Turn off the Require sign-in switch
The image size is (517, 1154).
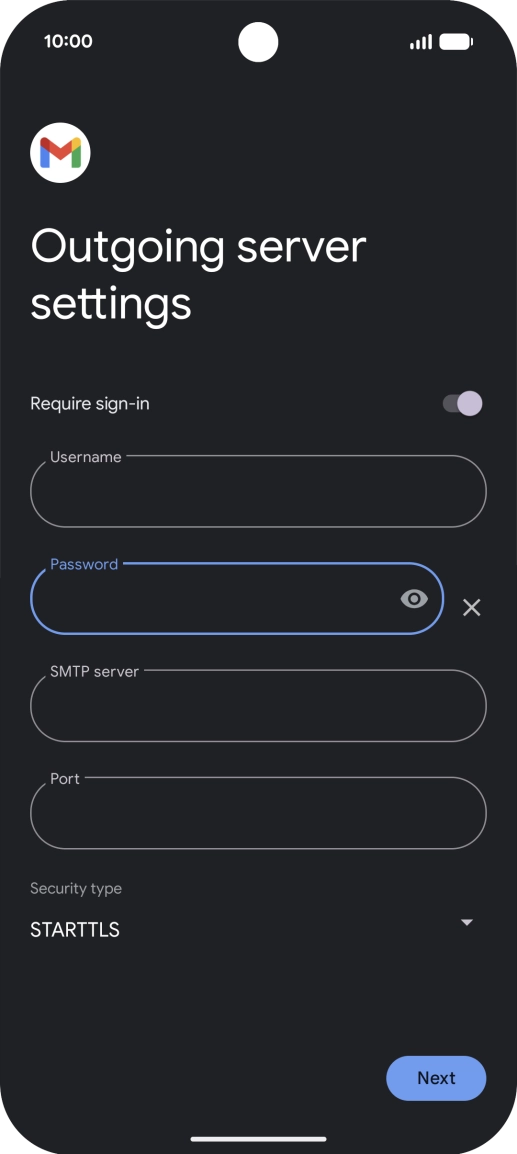pyautogui.click(x=463, y=403)
